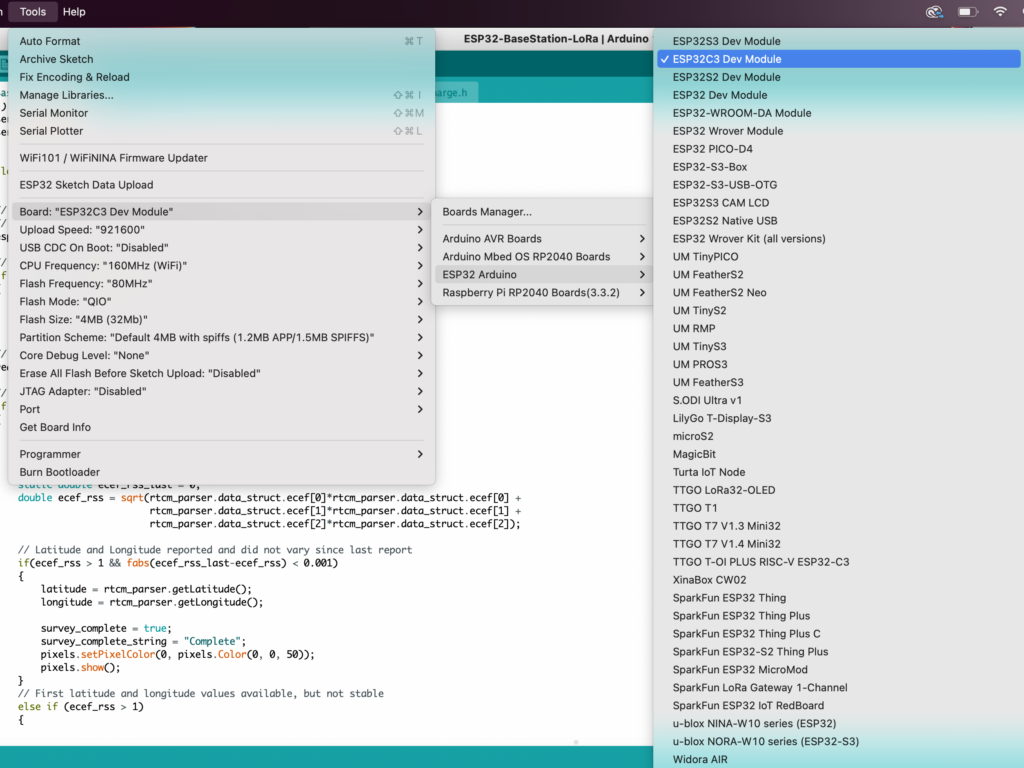This screenshot has height=768, width=1024.
Task: Select Archive Sketch menu entry
Action: pos(221,59)
